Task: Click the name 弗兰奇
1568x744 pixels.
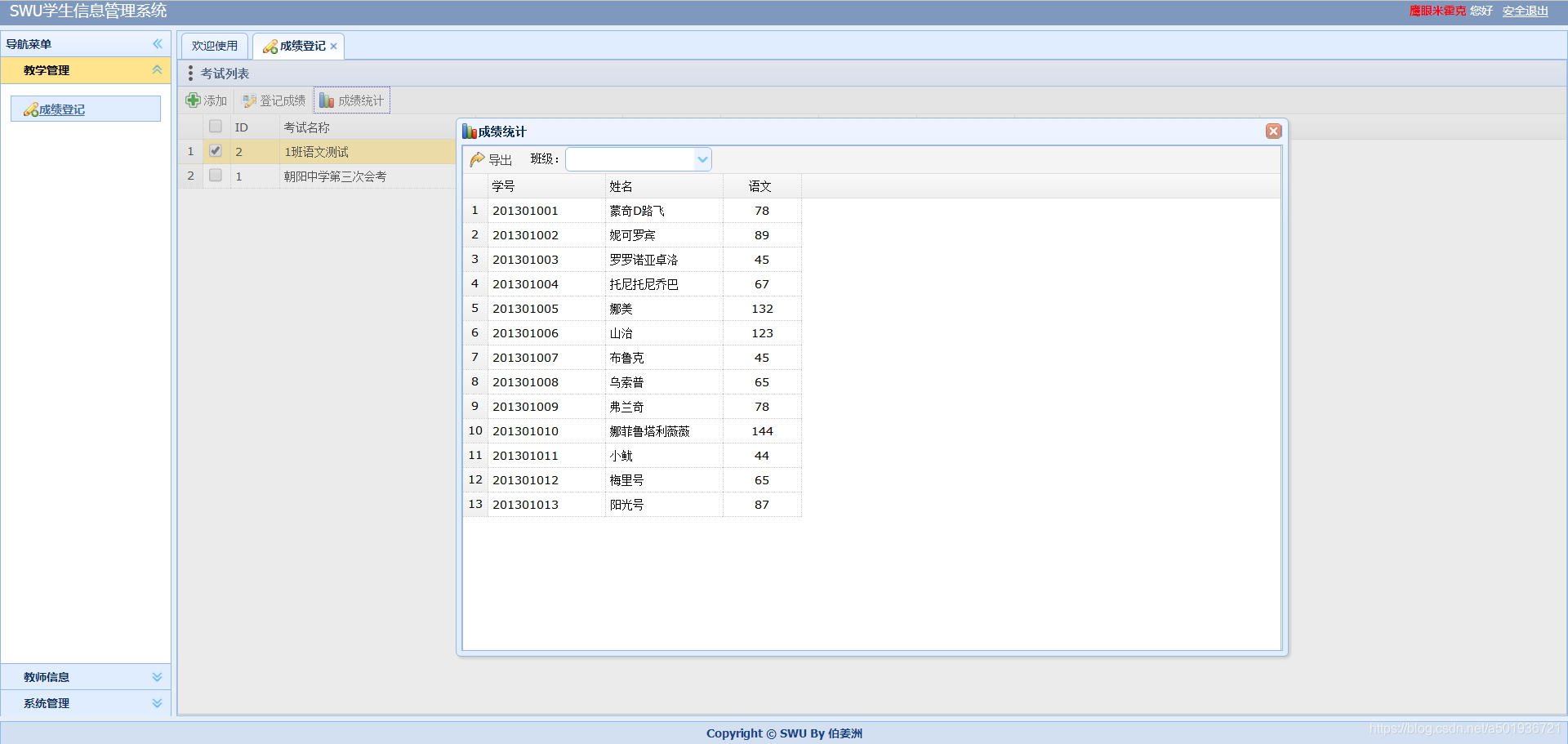Action: click(x=626, y=407)
